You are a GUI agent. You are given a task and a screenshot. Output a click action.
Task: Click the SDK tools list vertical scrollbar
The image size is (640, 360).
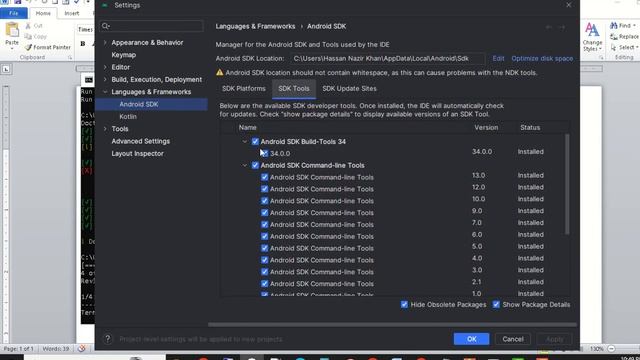click(x=567, y=184)
